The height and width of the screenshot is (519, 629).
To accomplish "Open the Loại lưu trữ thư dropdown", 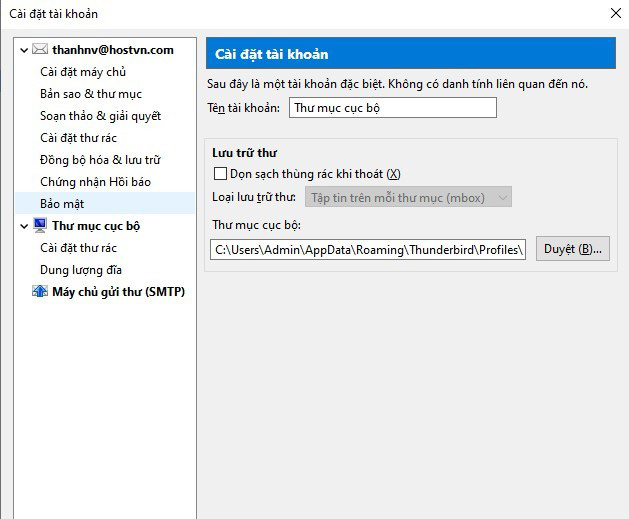I will [x=408, y=197].
